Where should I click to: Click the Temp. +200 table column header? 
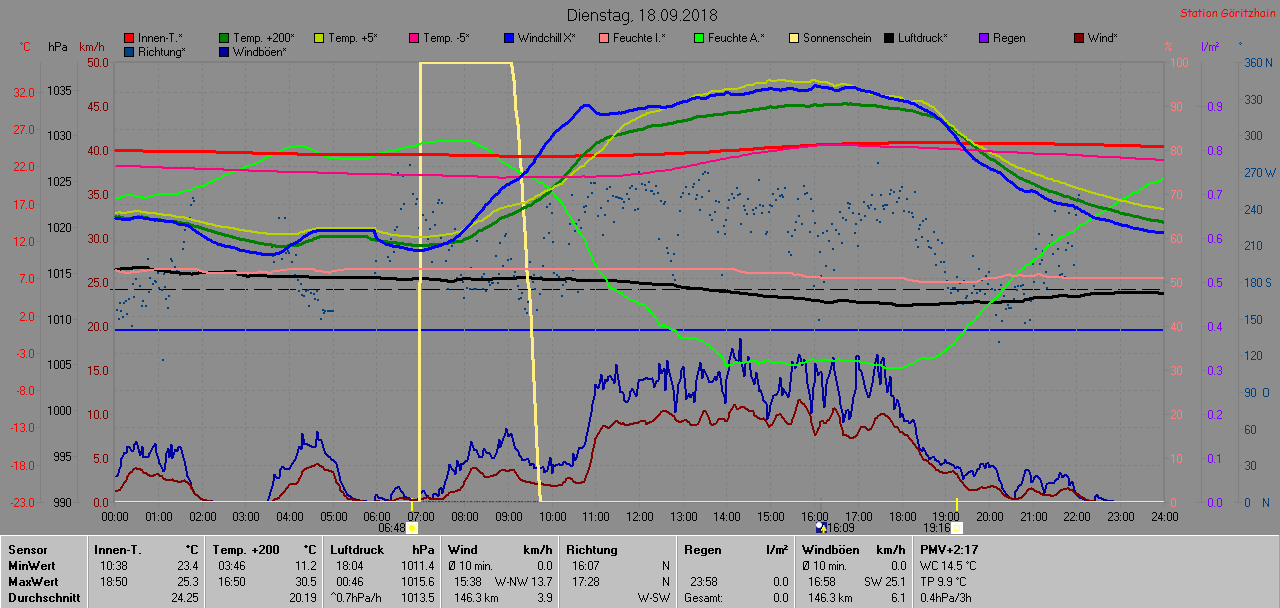[x=246, y=550]
